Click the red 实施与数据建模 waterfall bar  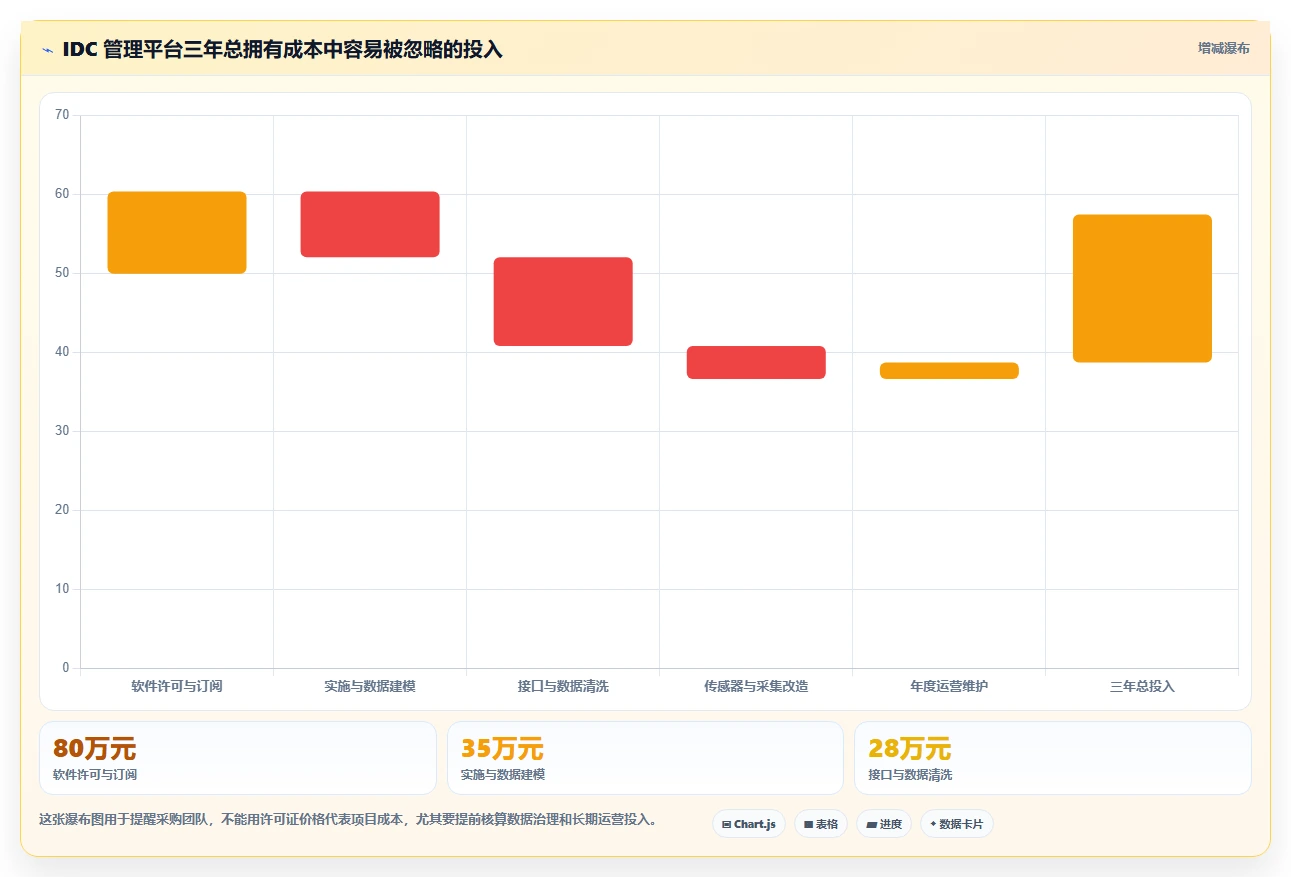[370, 224]
